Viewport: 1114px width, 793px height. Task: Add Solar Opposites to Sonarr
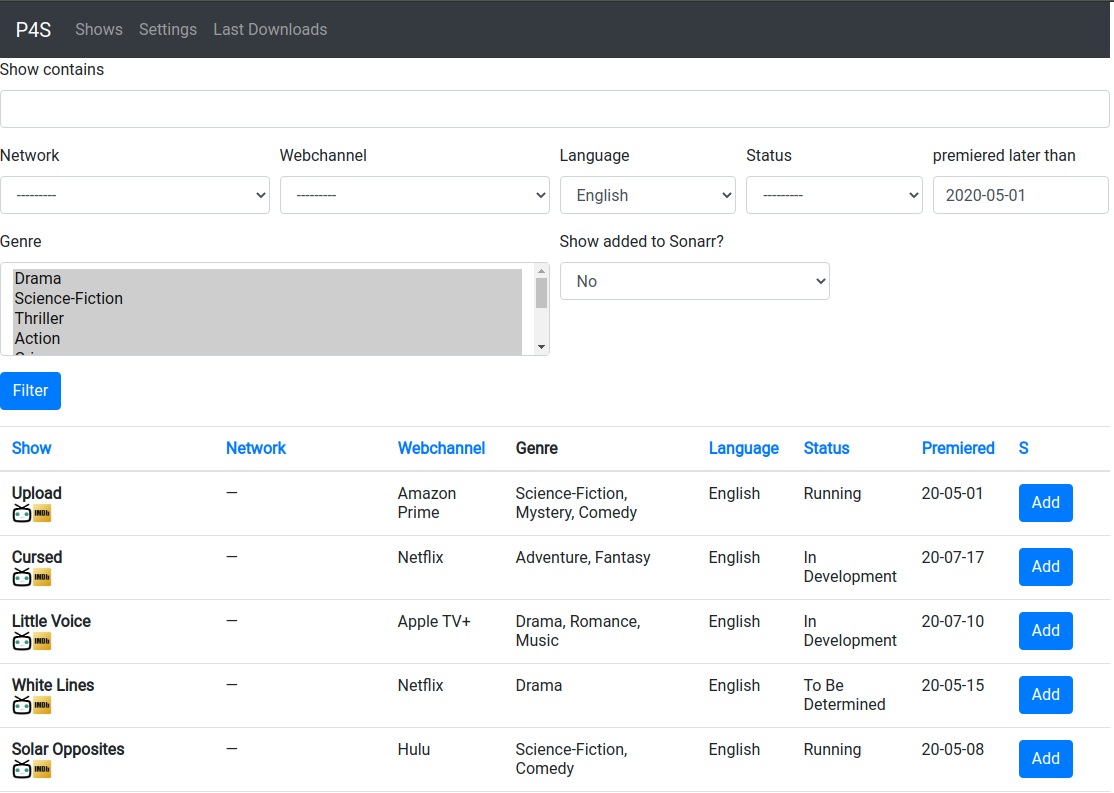pos(1046,759)
